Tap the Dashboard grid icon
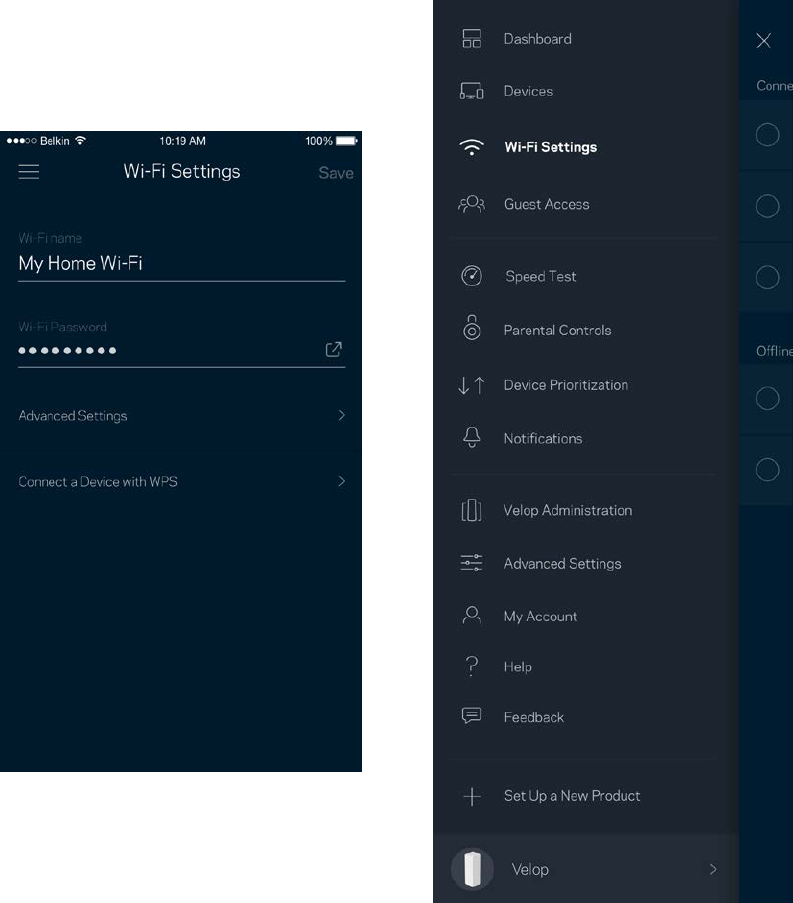The height and width of the screenshot is (903, 793). (472, 39)
